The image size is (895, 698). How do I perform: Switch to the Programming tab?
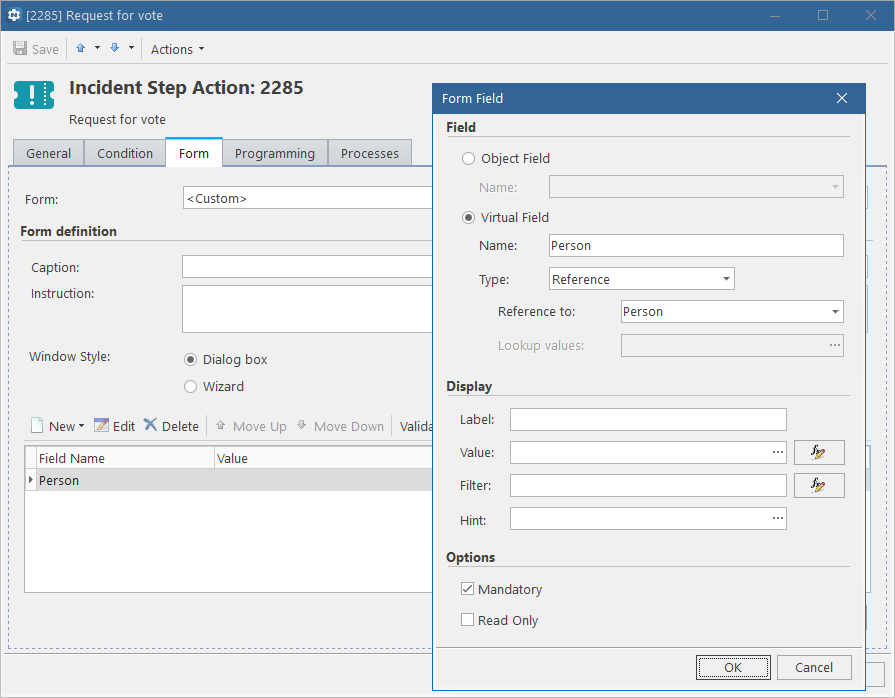274,153
